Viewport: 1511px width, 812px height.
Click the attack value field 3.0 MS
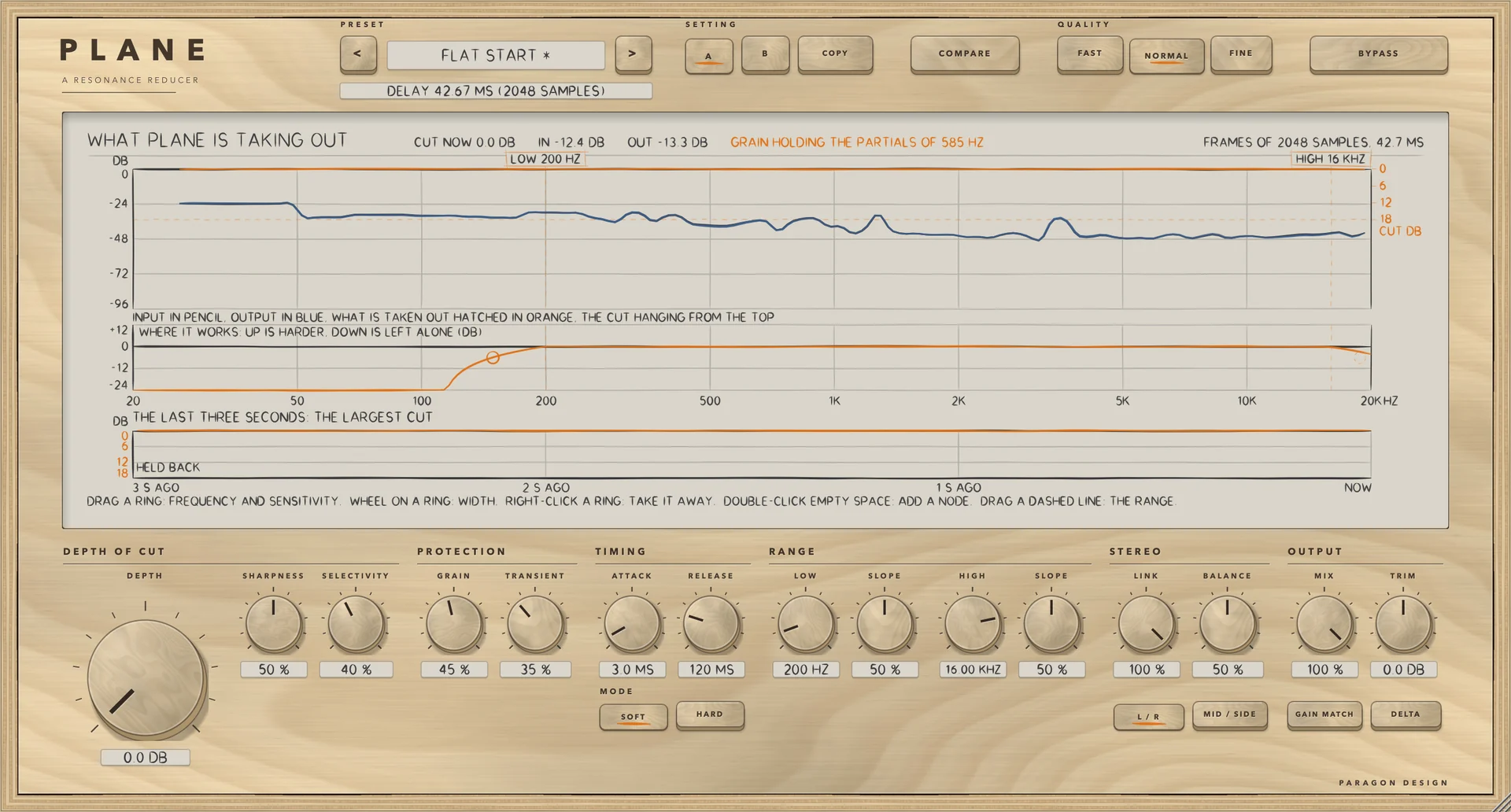(x=633, y=670)
